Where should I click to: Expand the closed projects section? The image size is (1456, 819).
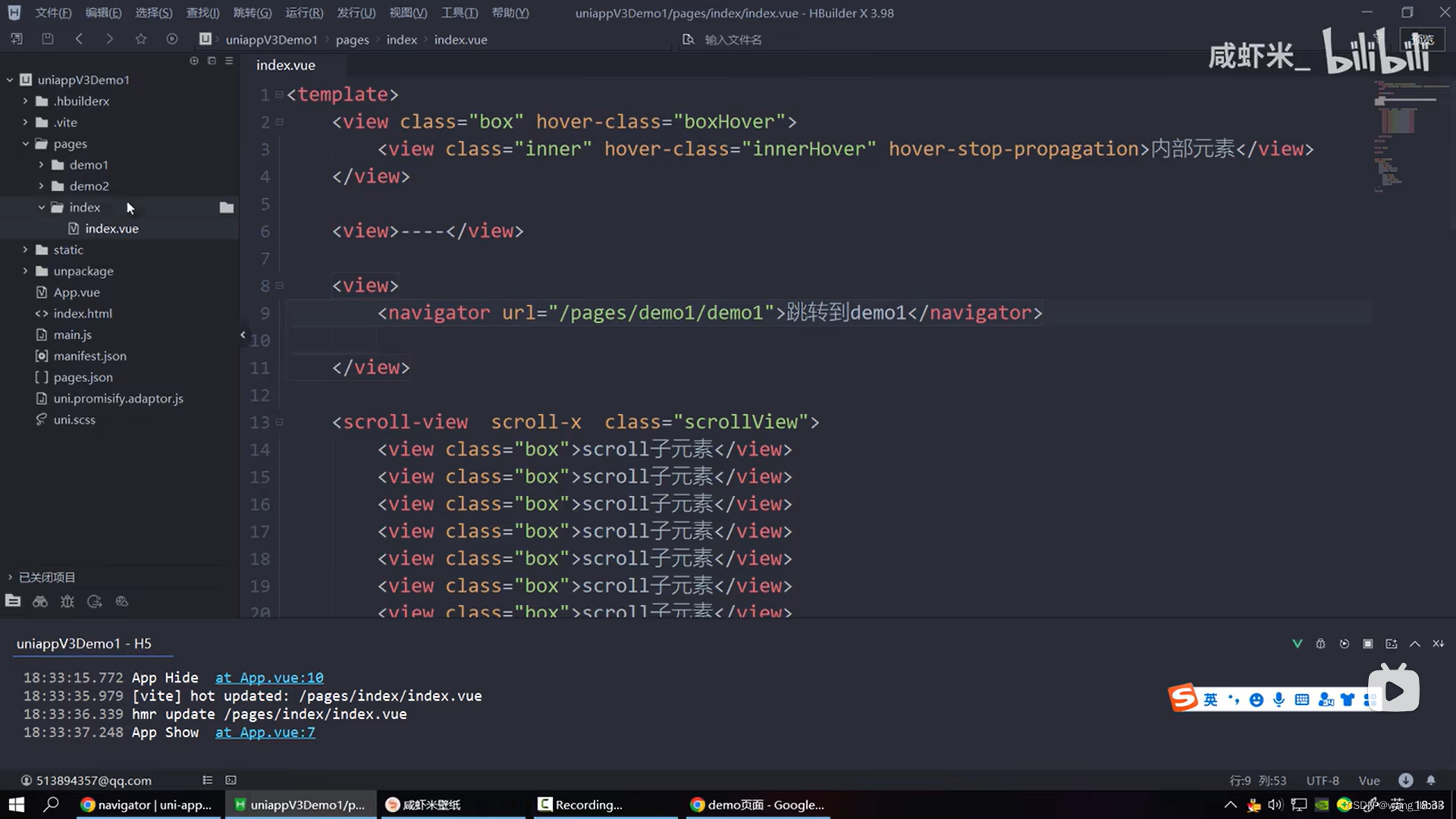10,577
